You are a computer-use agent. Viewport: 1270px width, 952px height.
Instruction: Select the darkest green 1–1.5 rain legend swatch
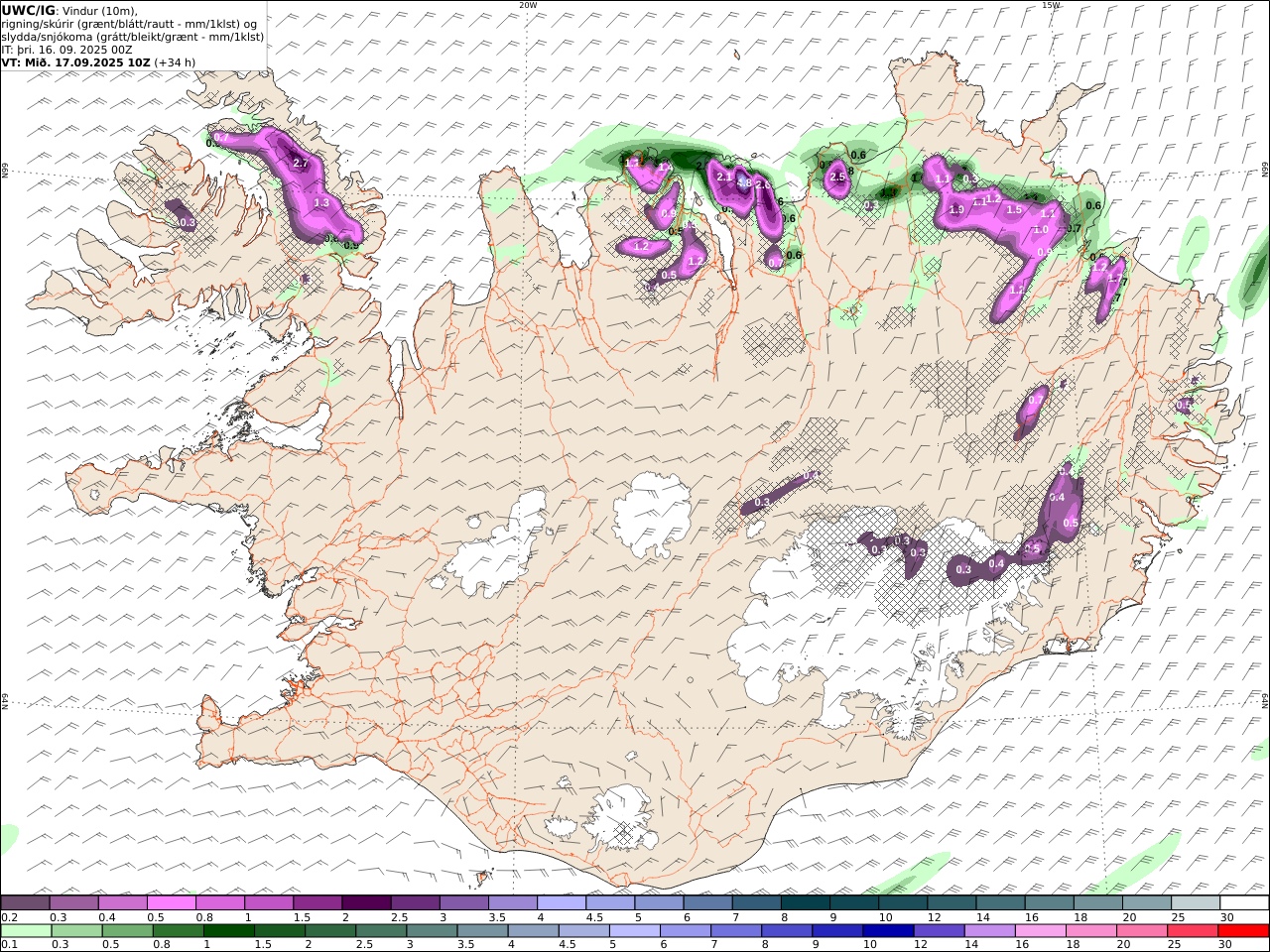(229, 931)
